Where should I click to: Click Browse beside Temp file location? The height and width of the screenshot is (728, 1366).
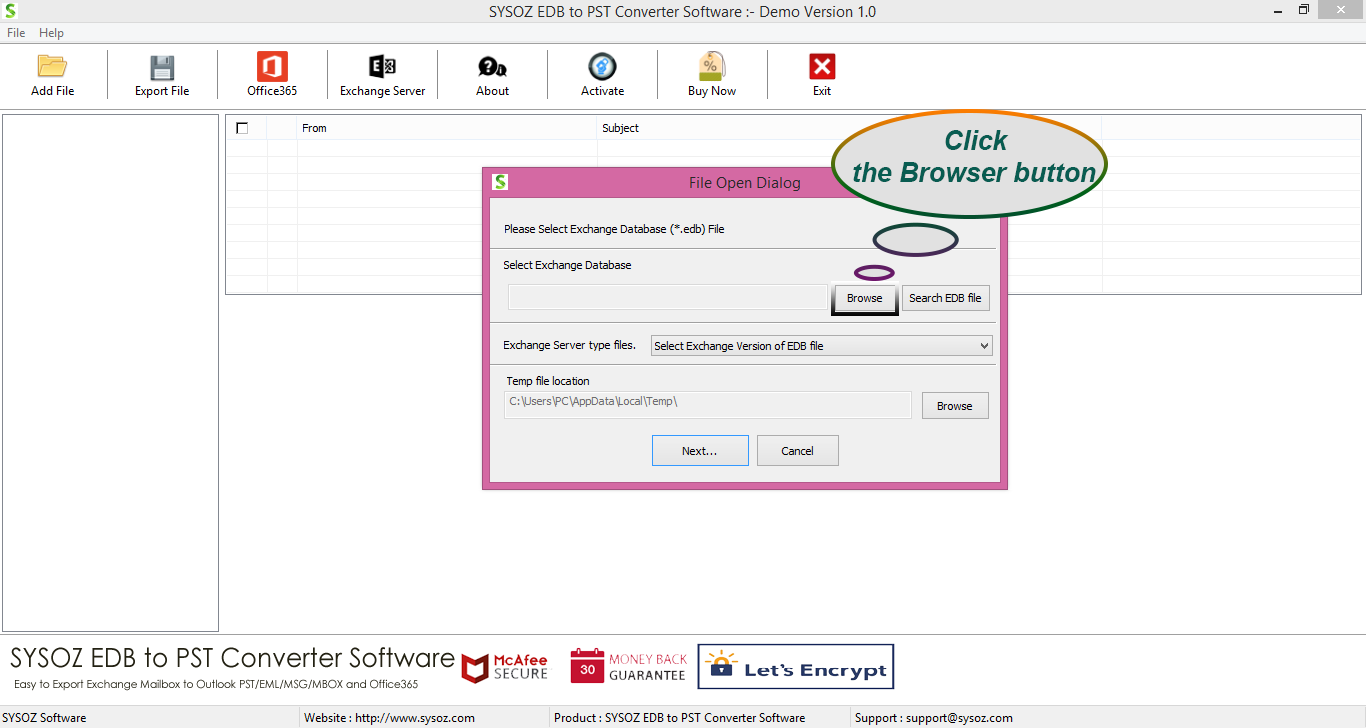pos(954,406)
